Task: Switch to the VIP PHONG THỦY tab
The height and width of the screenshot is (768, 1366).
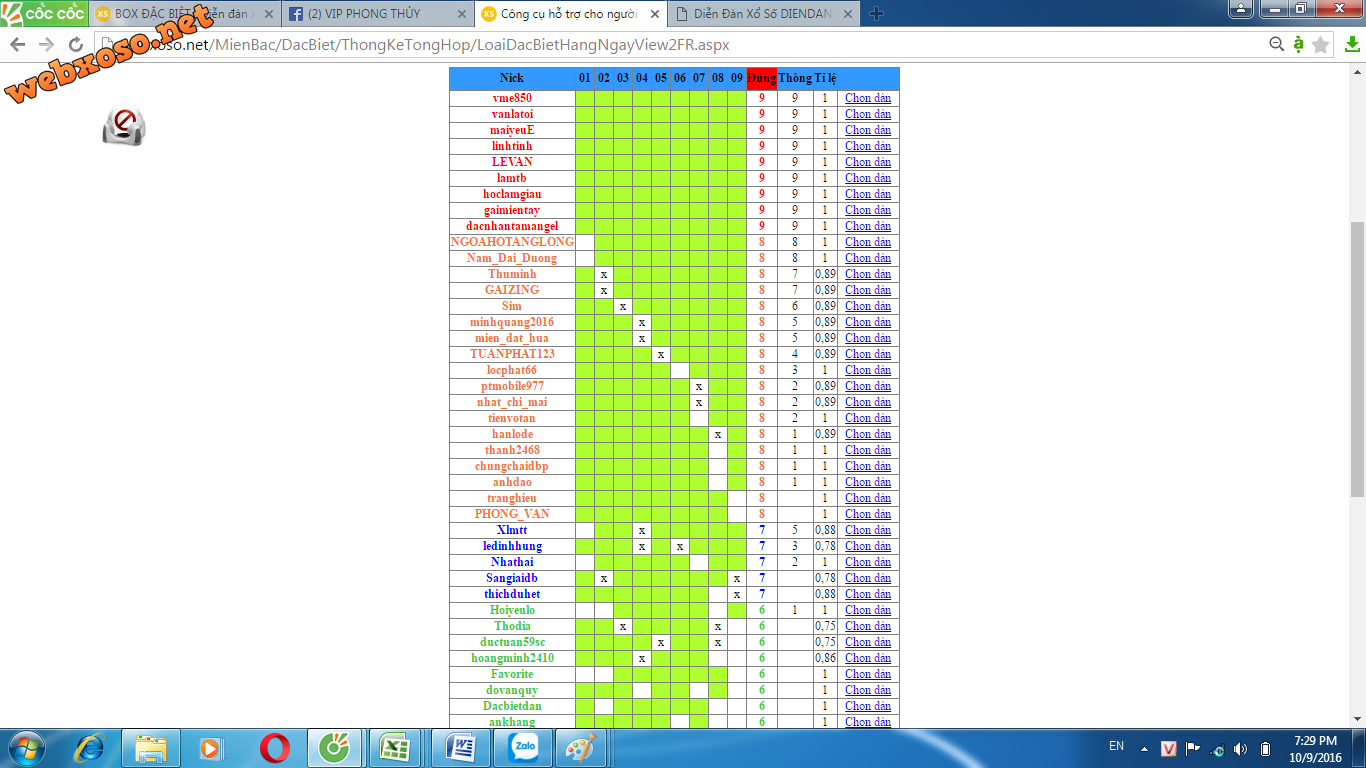Action: [375, 14]
